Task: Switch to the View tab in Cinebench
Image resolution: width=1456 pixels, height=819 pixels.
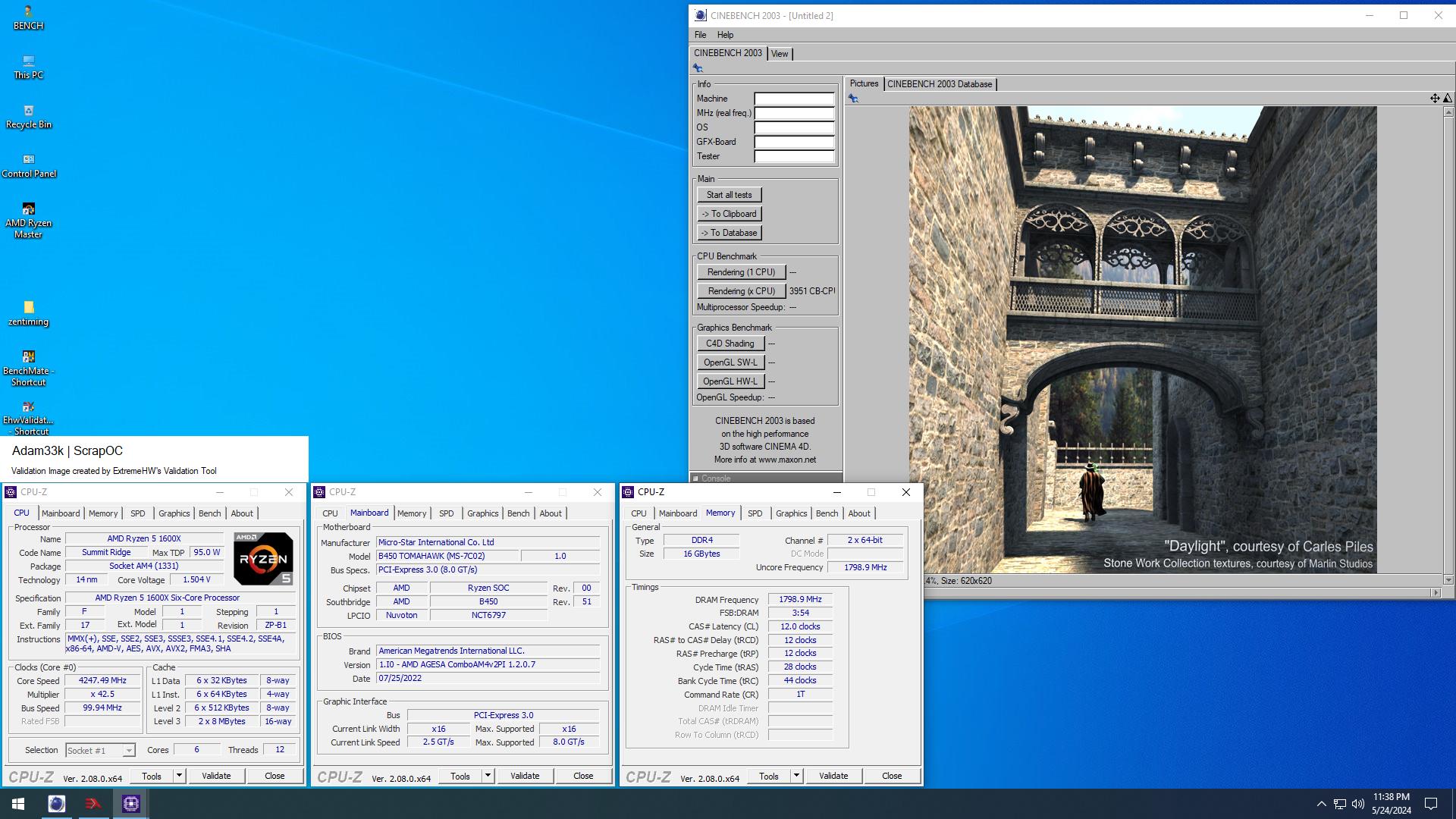Action: tap(780, 54)
